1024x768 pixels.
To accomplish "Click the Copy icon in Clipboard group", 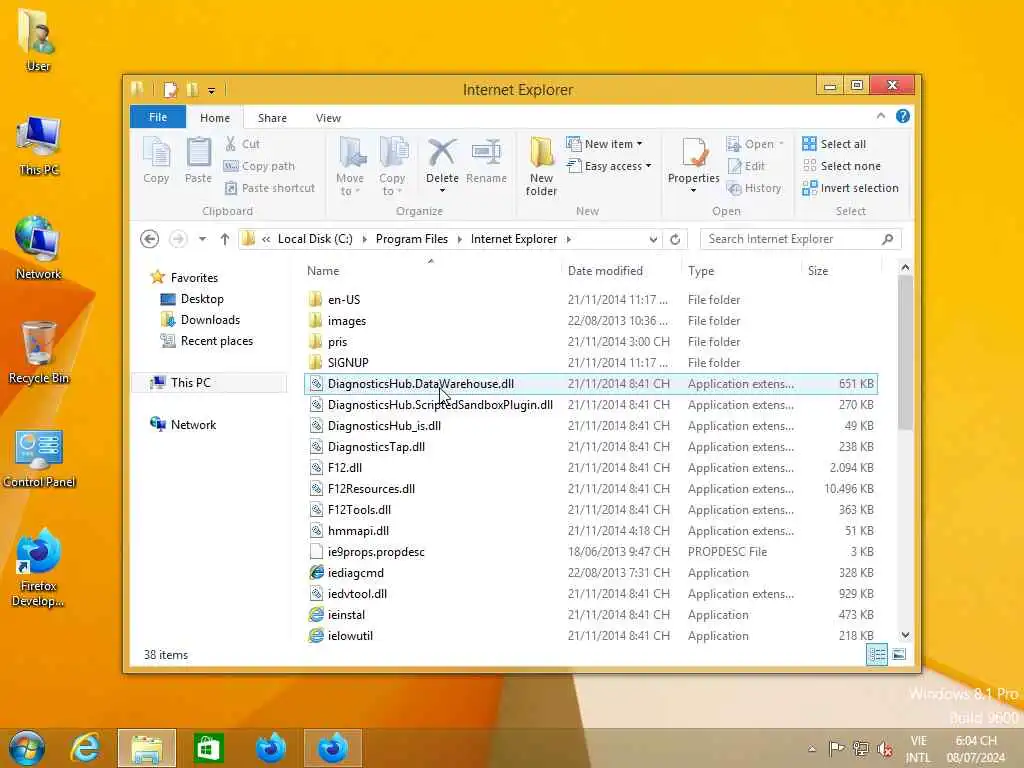I will tap(156, 161).
